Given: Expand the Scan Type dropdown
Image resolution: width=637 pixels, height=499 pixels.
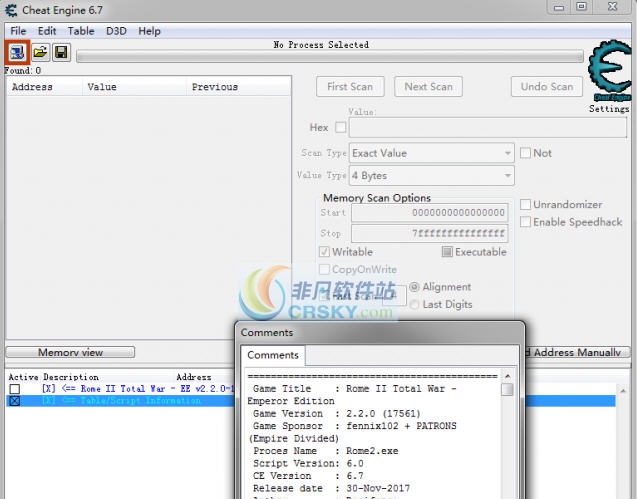Looking at the screenshot, I should click(x=431, y=153).
